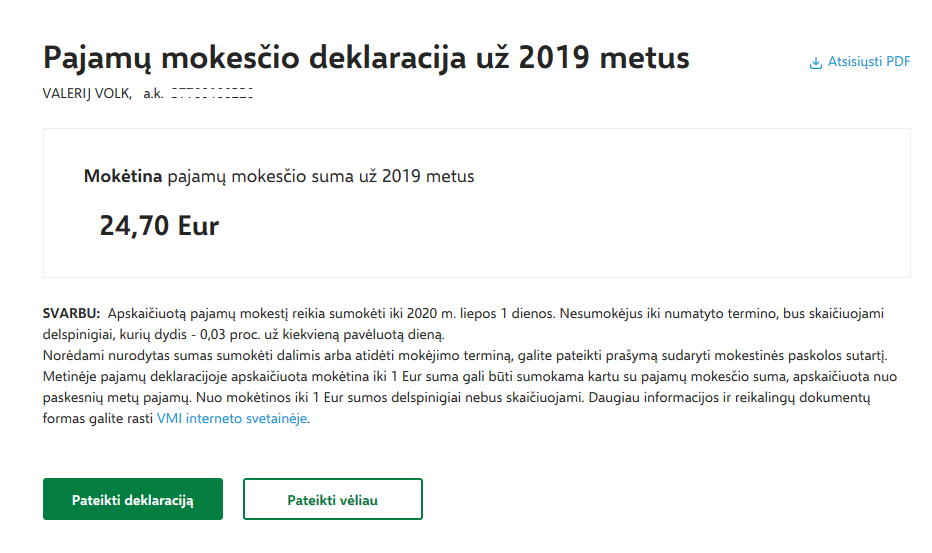Select the bold Mokėtina label

[x=123, y=177]
